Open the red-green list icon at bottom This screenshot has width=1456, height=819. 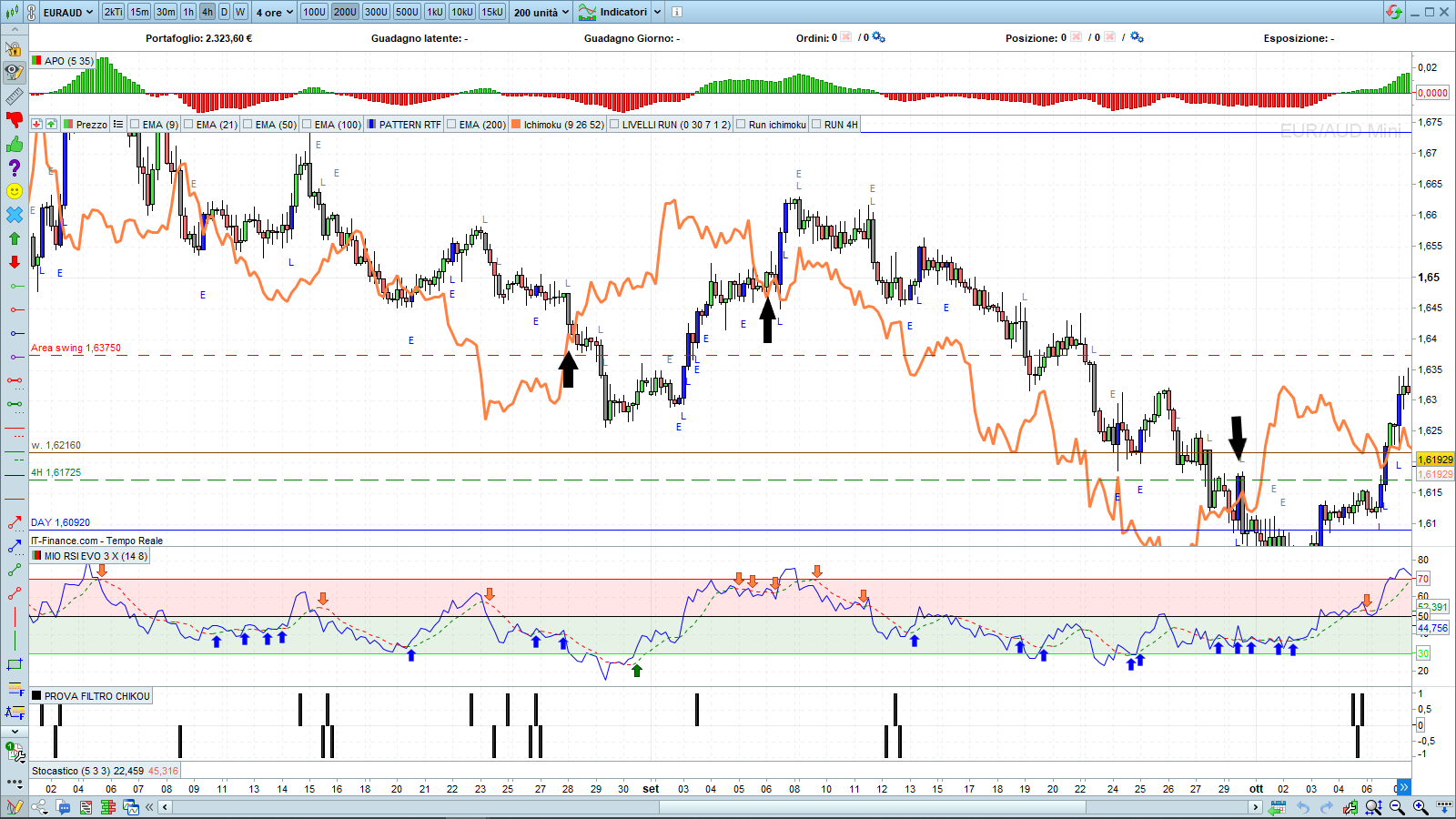86,807
